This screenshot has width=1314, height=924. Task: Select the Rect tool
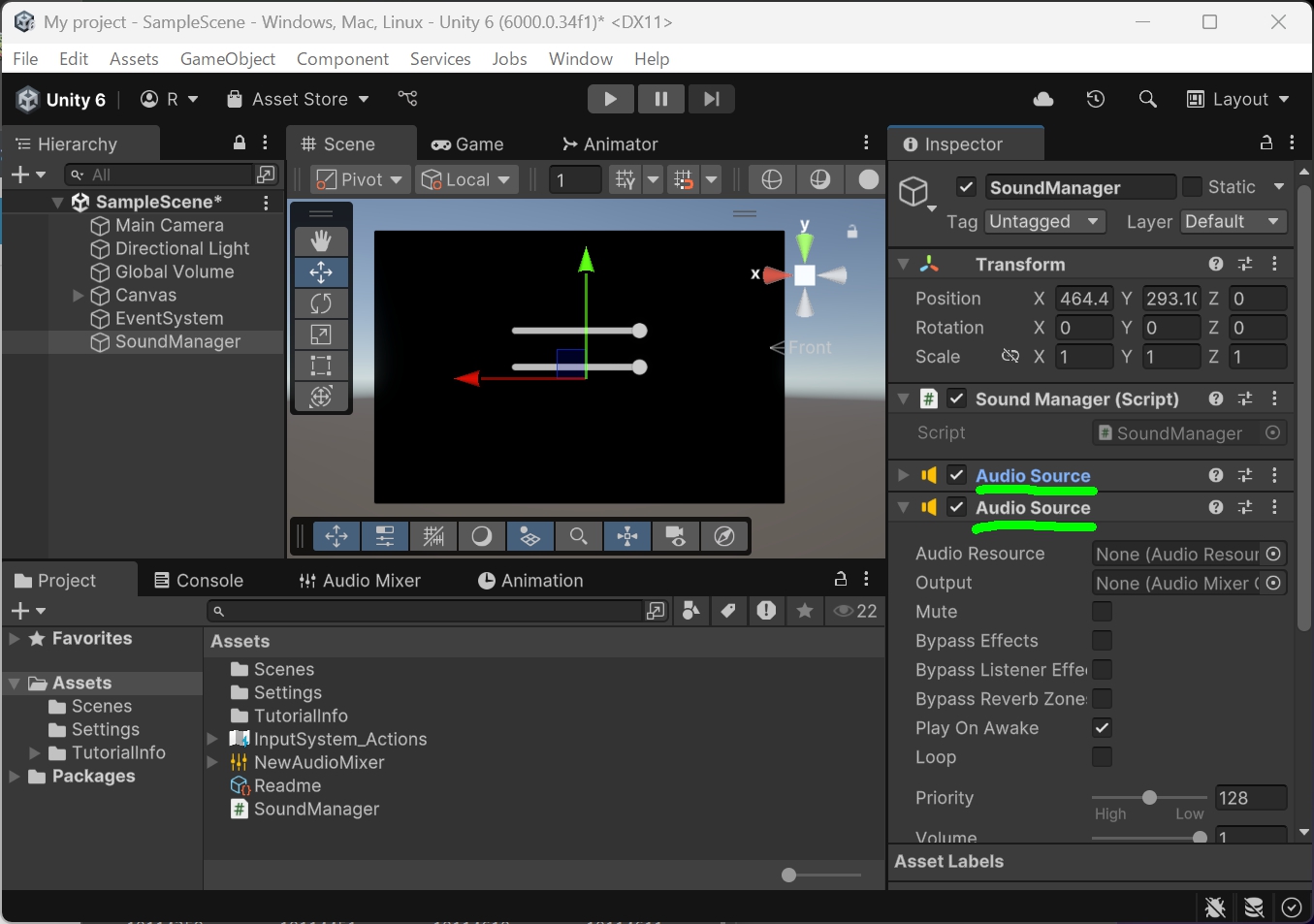(x=321, y=366)
